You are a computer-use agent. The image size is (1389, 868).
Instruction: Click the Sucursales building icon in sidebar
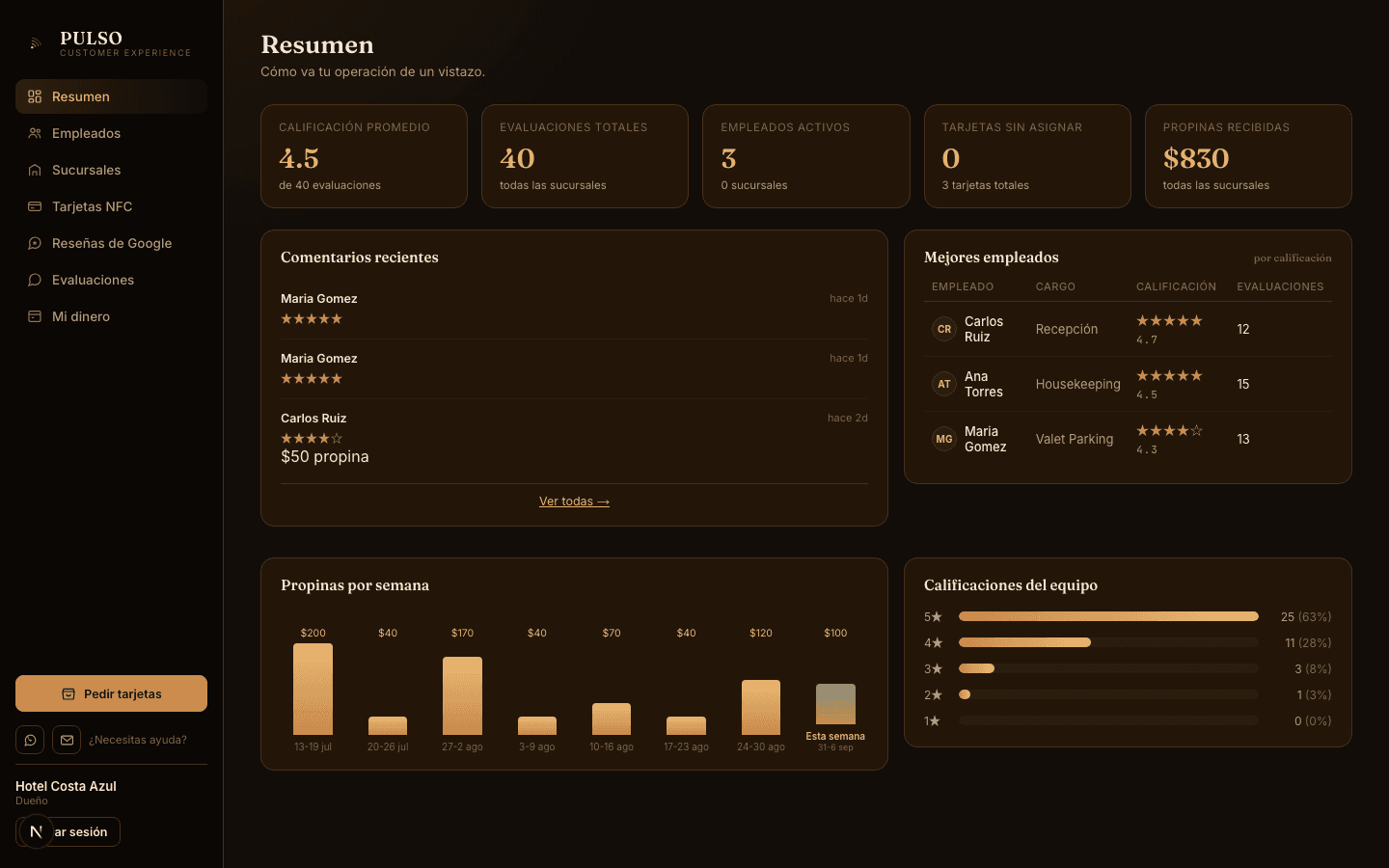tap(35, 170)
